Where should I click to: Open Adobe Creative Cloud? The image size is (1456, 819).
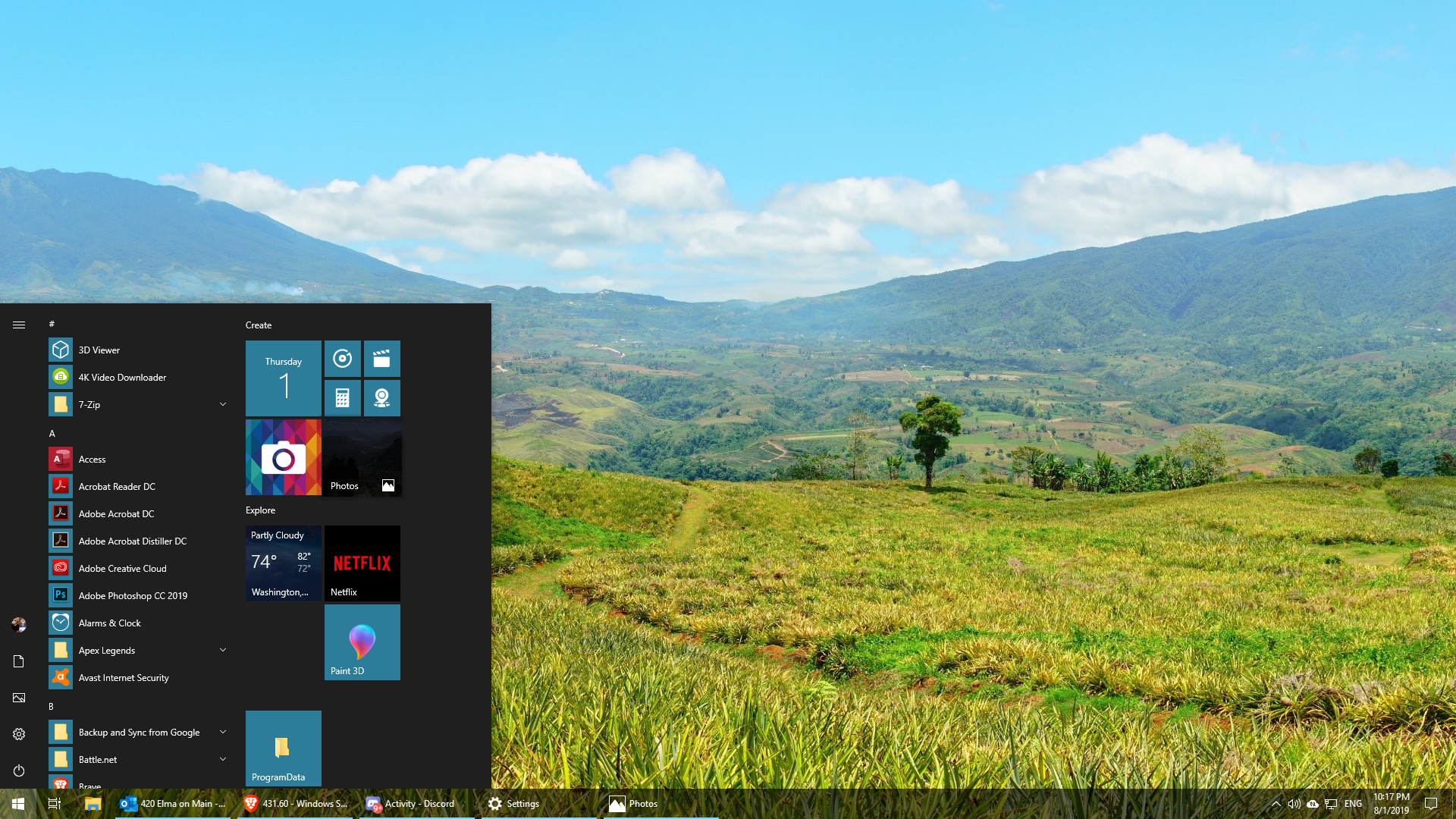(122, 567)
